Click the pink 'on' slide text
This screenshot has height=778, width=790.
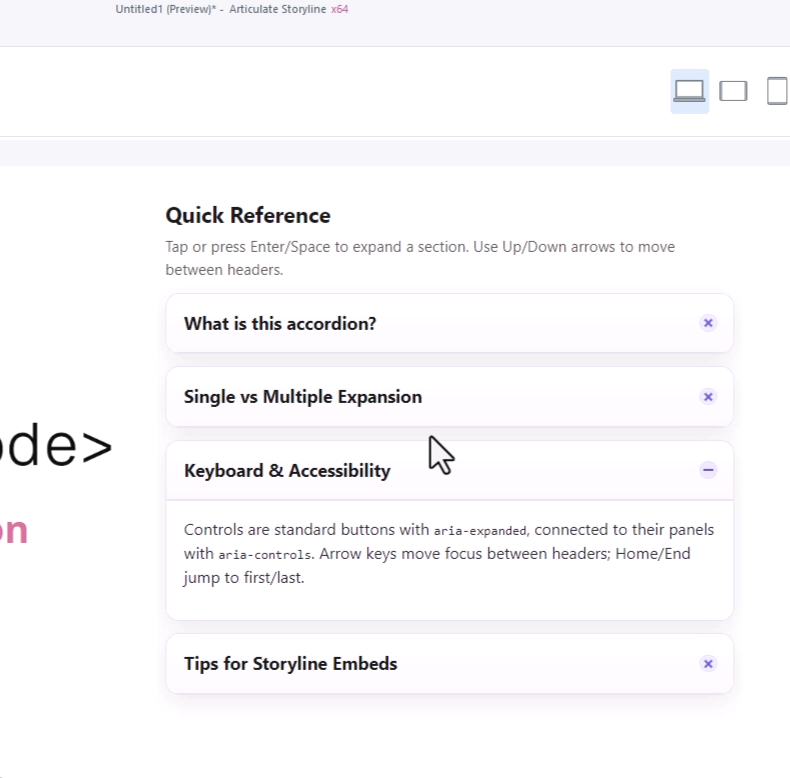point(14,531)
